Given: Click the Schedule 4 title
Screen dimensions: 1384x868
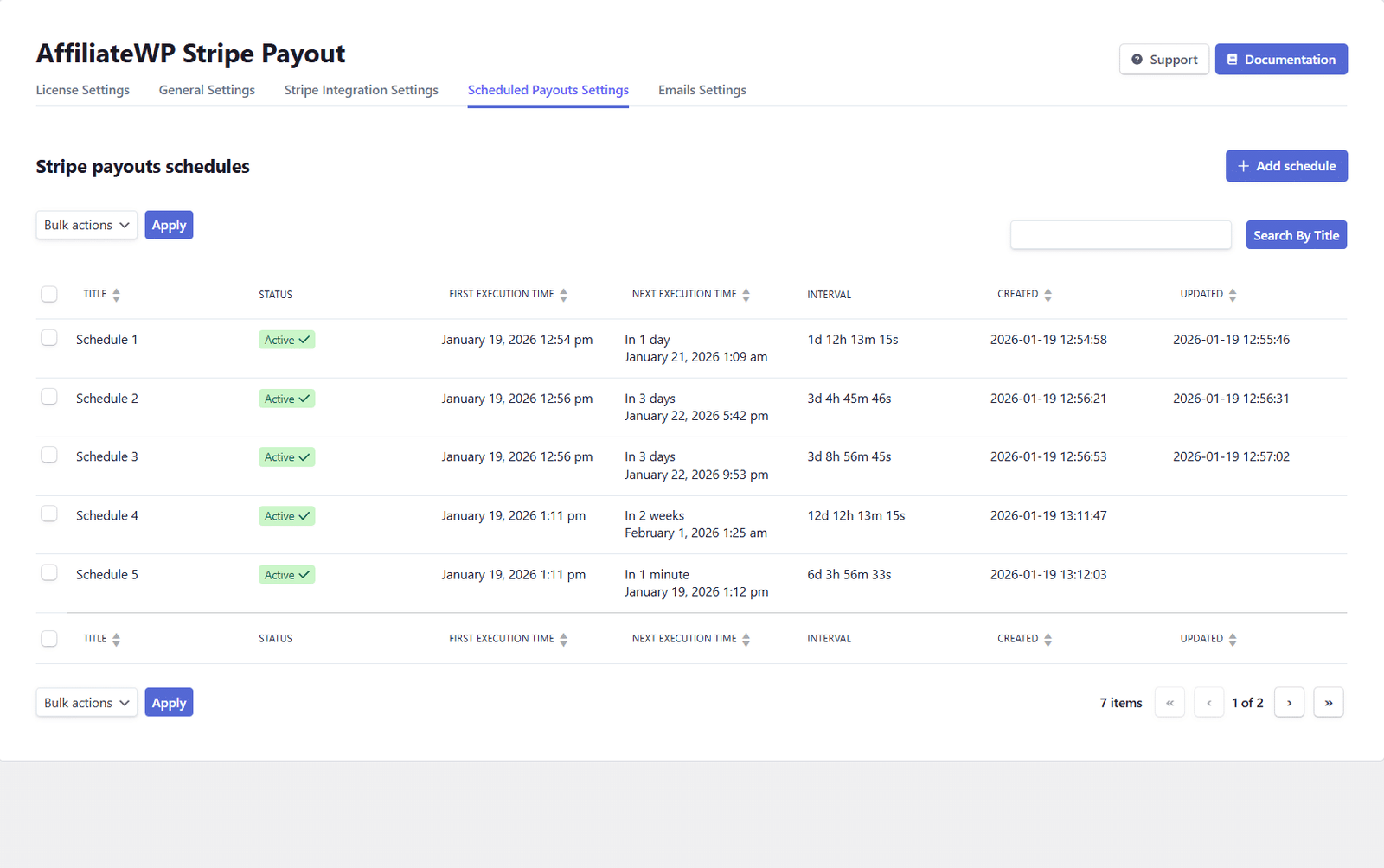Looking at the screenshot, I should 106,515.
